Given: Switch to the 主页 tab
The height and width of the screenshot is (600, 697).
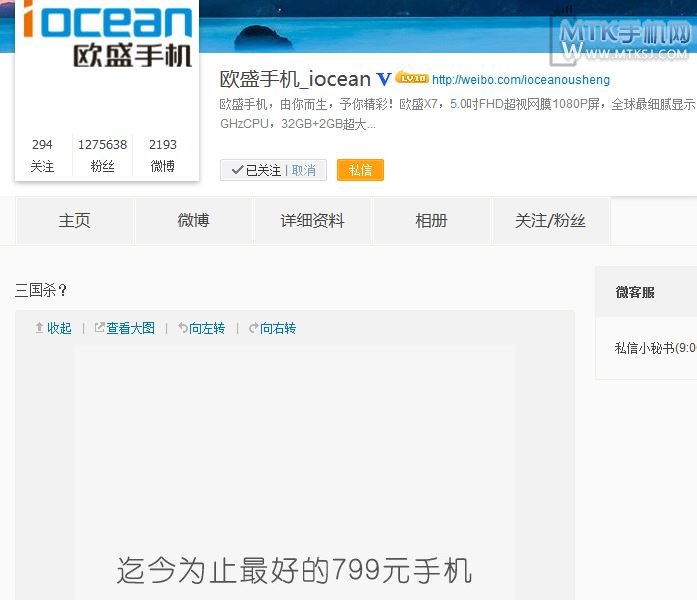Looking at the screenshot, I should click(x=74, y=220).
